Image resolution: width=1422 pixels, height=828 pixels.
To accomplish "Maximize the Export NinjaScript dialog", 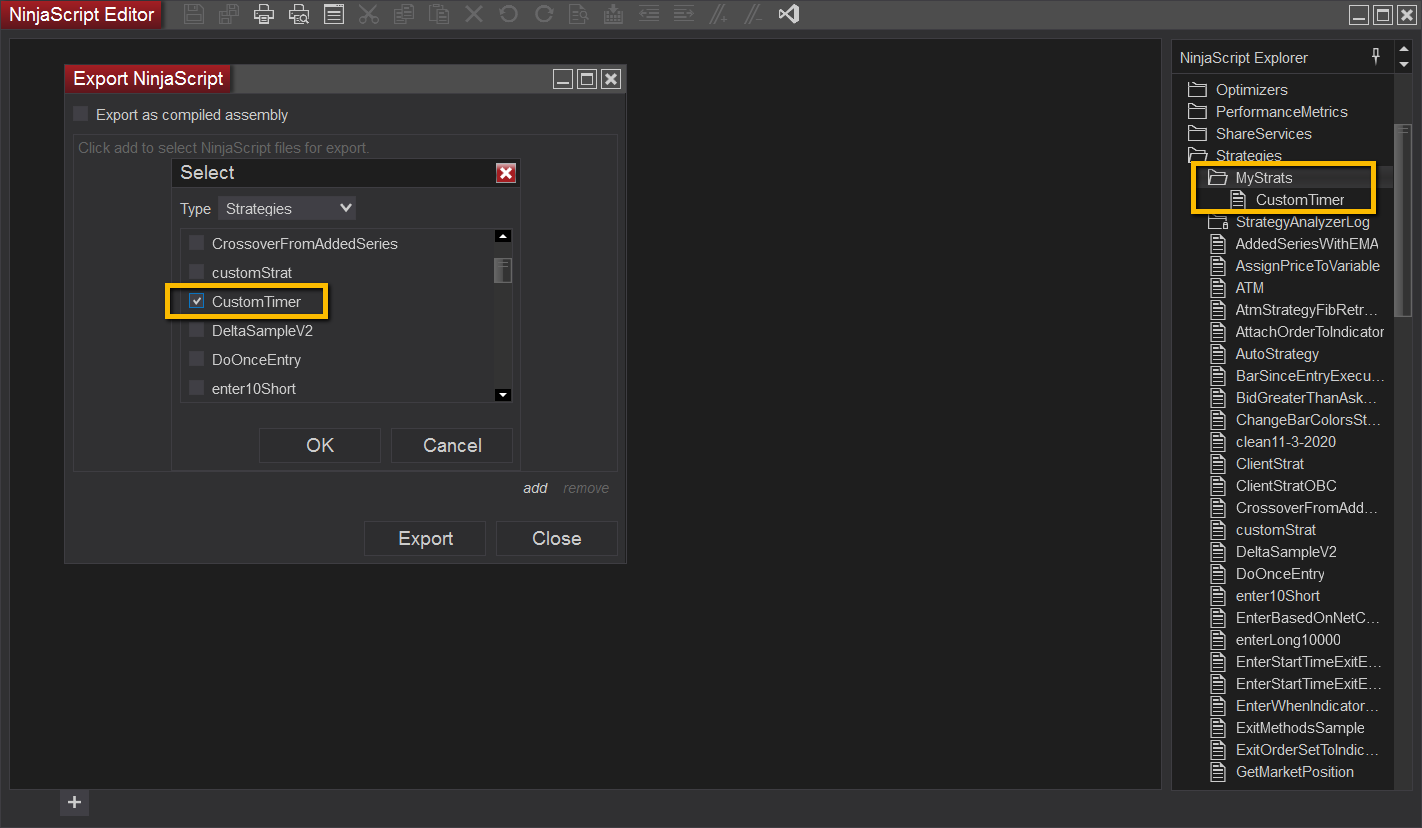I will pyautogui.click(x=587, y=79).
